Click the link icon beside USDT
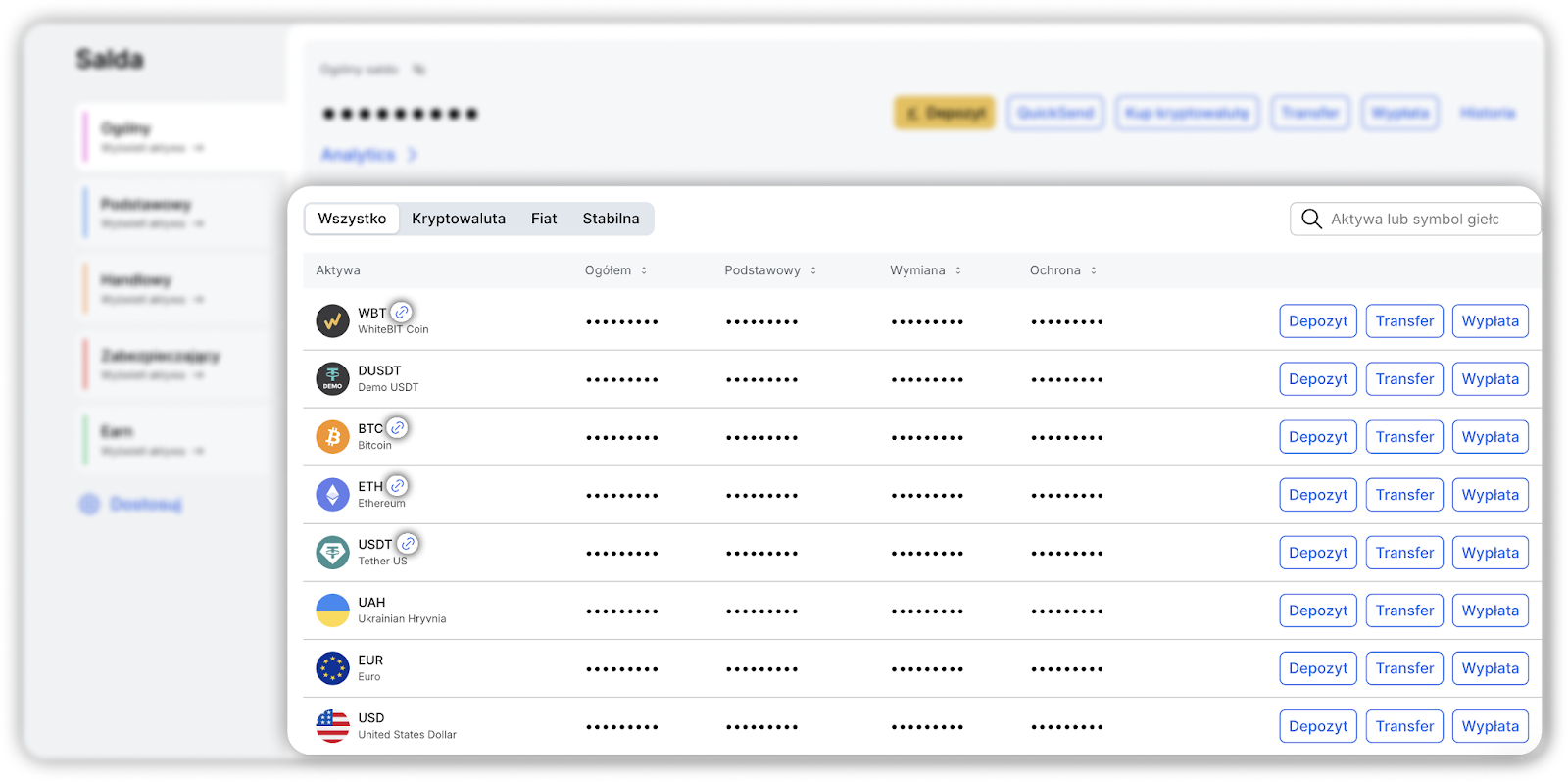Image resolution: width=1568 pixels, height=782 pixels. pyautogui.click(x=408, y=543)
